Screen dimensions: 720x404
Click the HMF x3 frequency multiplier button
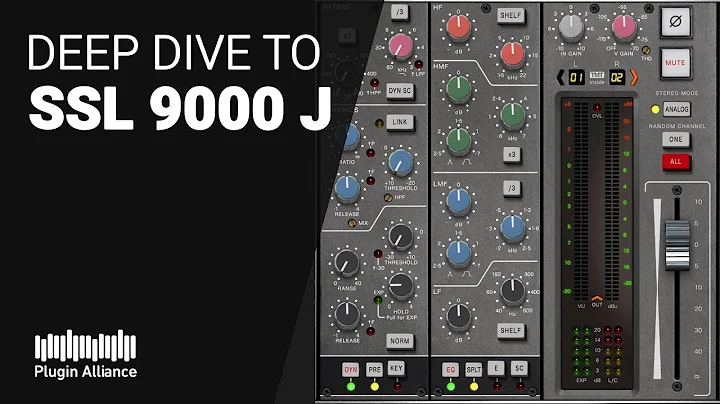[511, 154]
